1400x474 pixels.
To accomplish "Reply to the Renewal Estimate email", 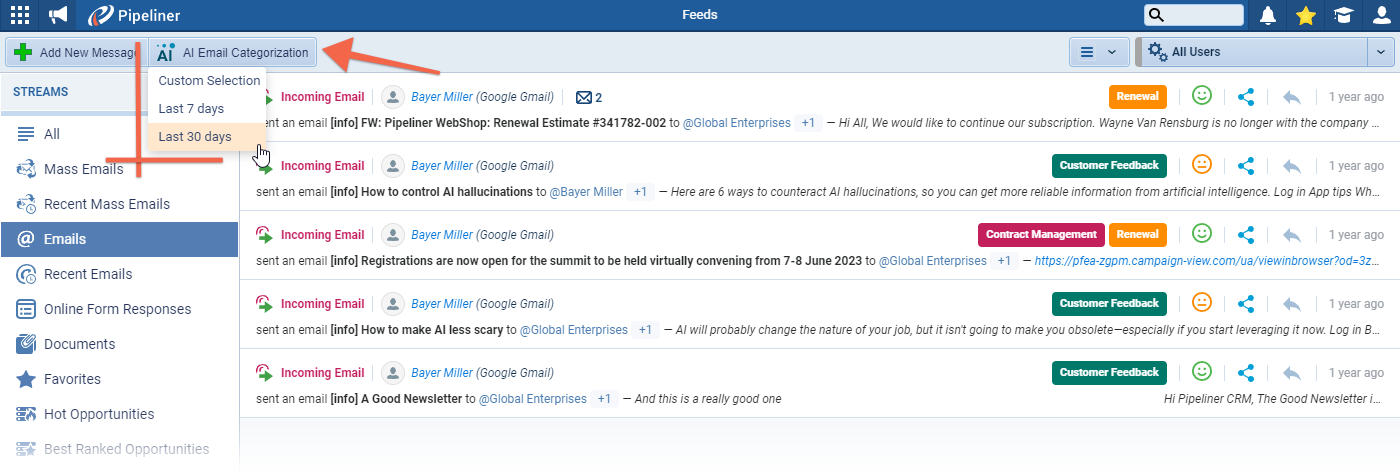I will (x=1292, y=97).
